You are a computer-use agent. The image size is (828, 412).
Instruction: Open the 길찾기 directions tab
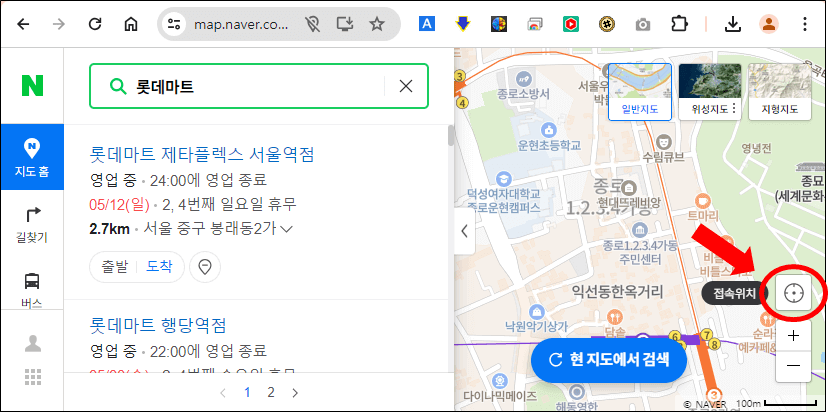tap(32, 226)
